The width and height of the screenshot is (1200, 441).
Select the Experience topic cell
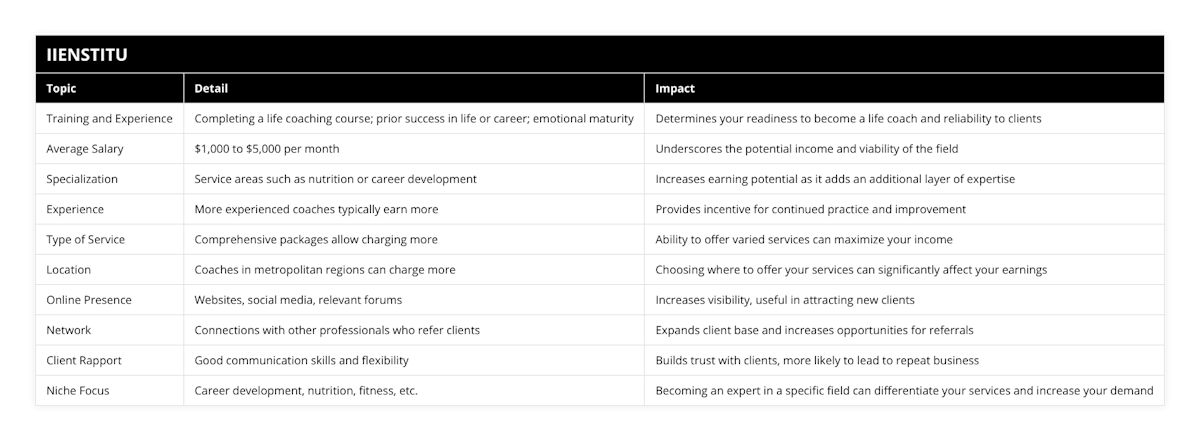click(75, 209)
